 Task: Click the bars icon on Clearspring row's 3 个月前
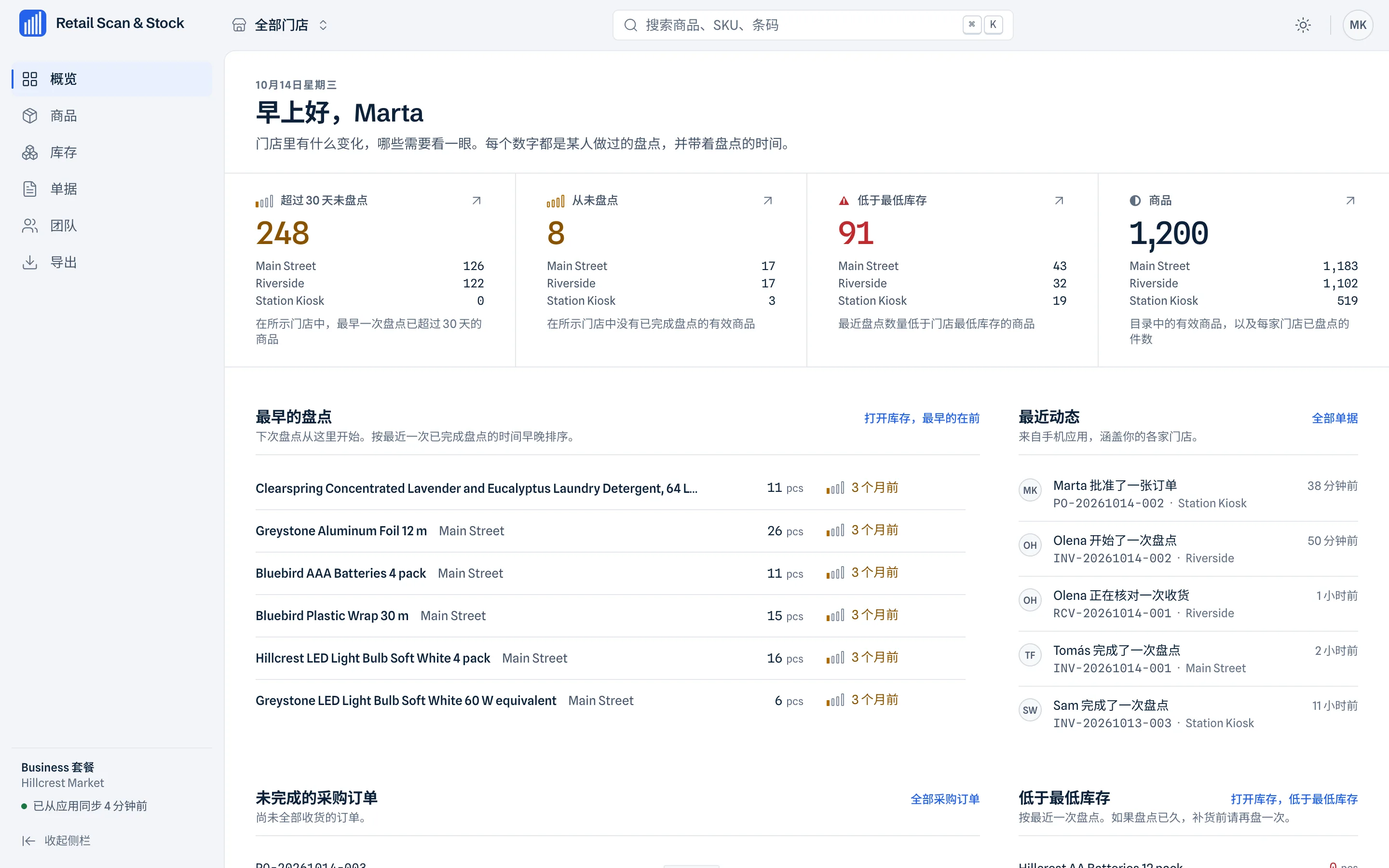click(x=835, y=488)
